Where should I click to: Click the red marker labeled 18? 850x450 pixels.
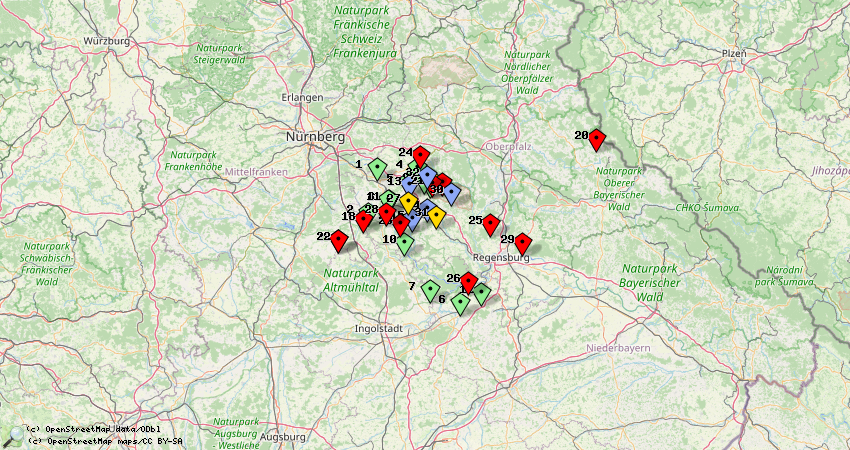(364, 220)
